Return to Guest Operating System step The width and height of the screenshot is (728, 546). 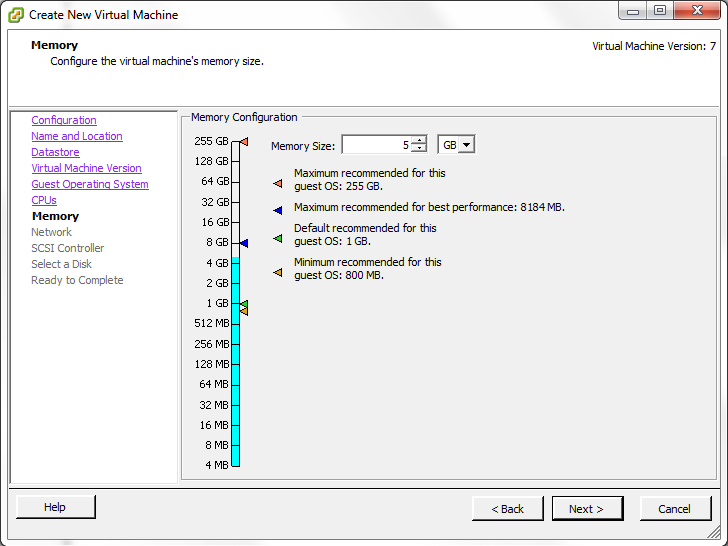coord(90,184)
